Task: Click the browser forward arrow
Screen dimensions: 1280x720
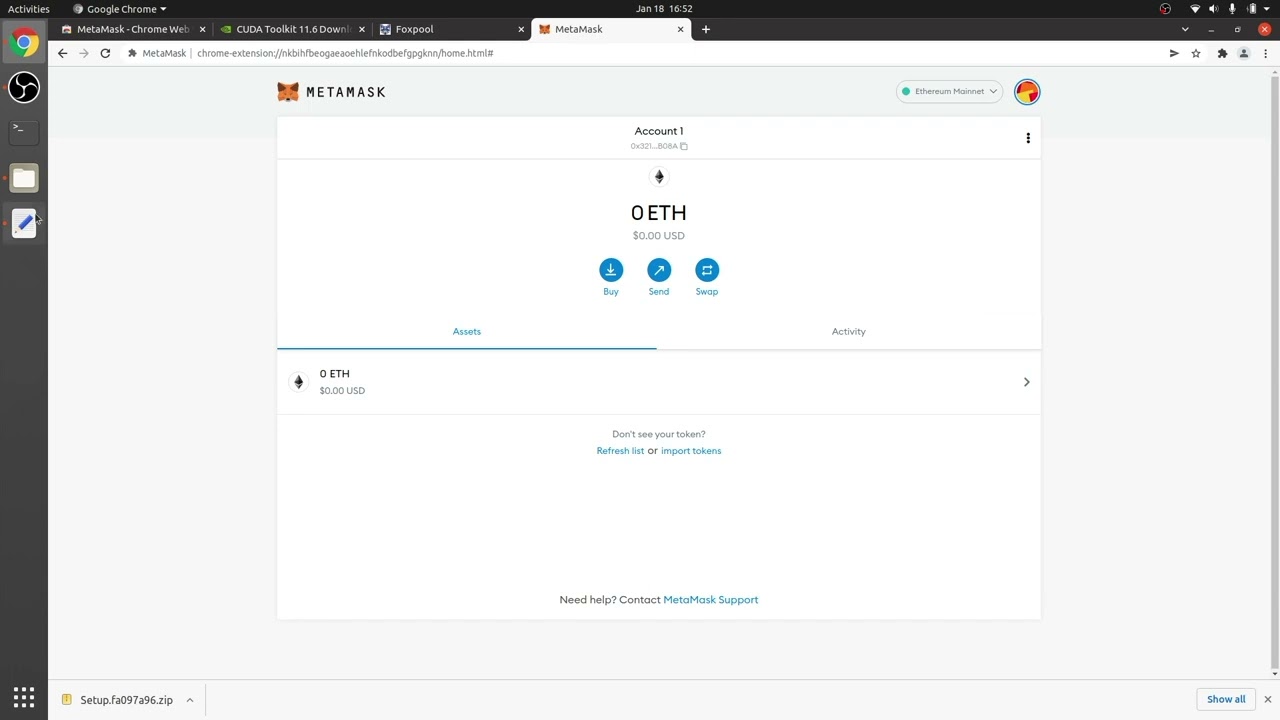Action: point(84,53)
